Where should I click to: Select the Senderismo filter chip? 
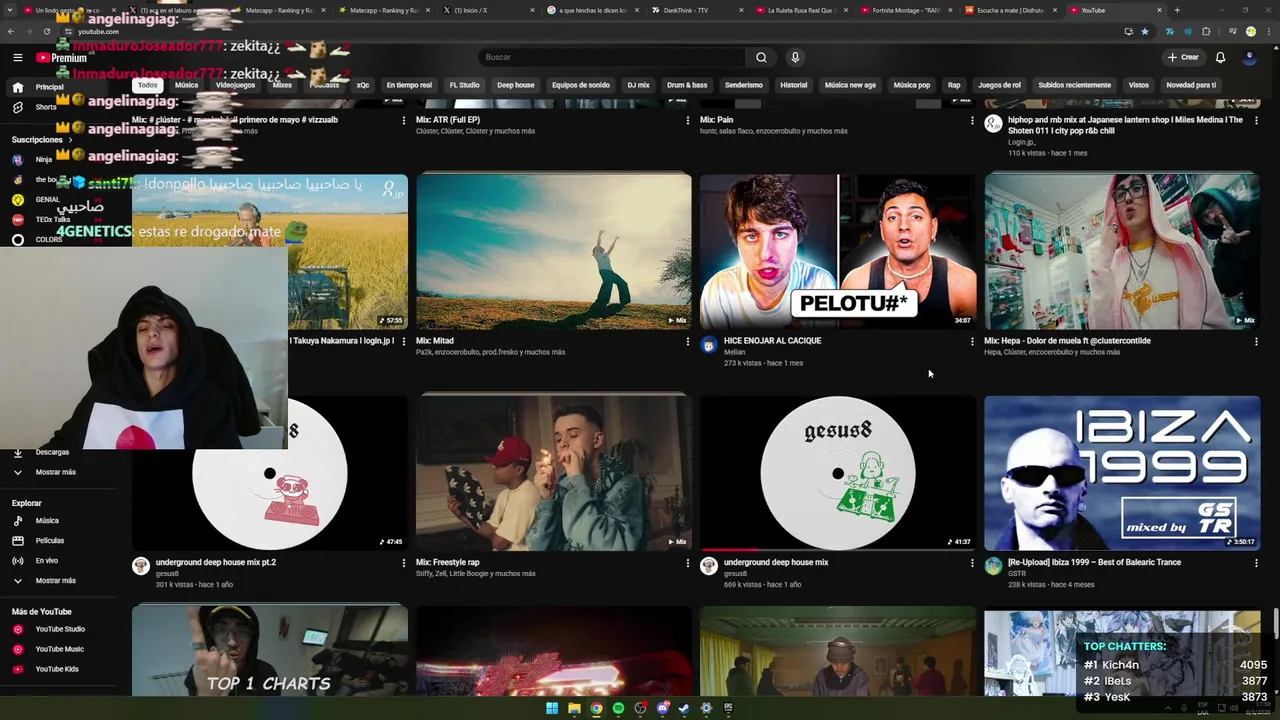click(x=744, y=85)
